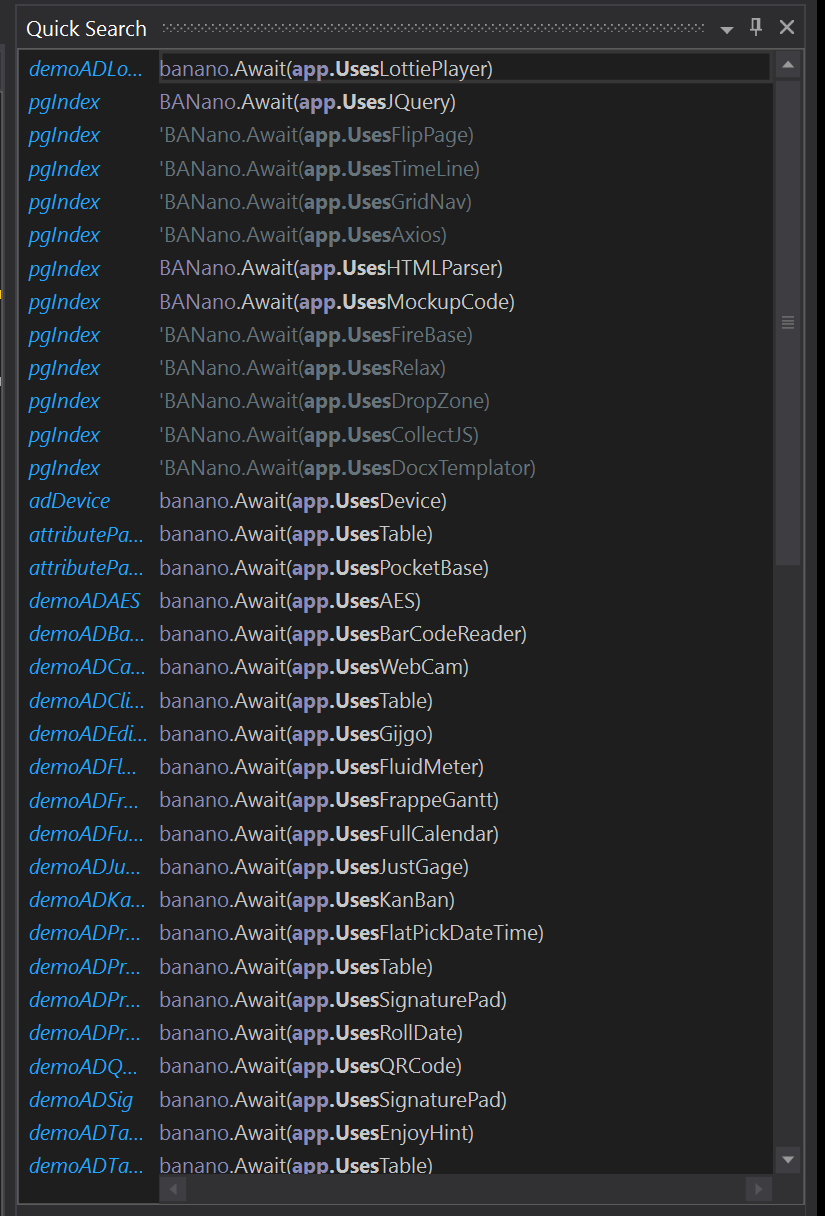Select the UsesFlipPage result
This screenshot has height=1216, width=825.
(317, 135)
